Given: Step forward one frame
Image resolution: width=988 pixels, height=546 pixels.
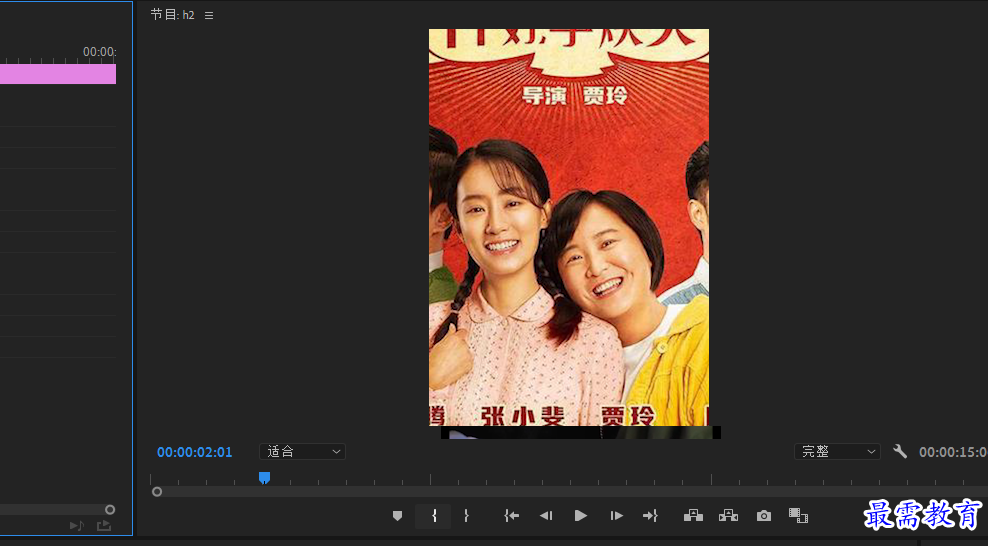Looking at the screenshot, I should (616, 516).
